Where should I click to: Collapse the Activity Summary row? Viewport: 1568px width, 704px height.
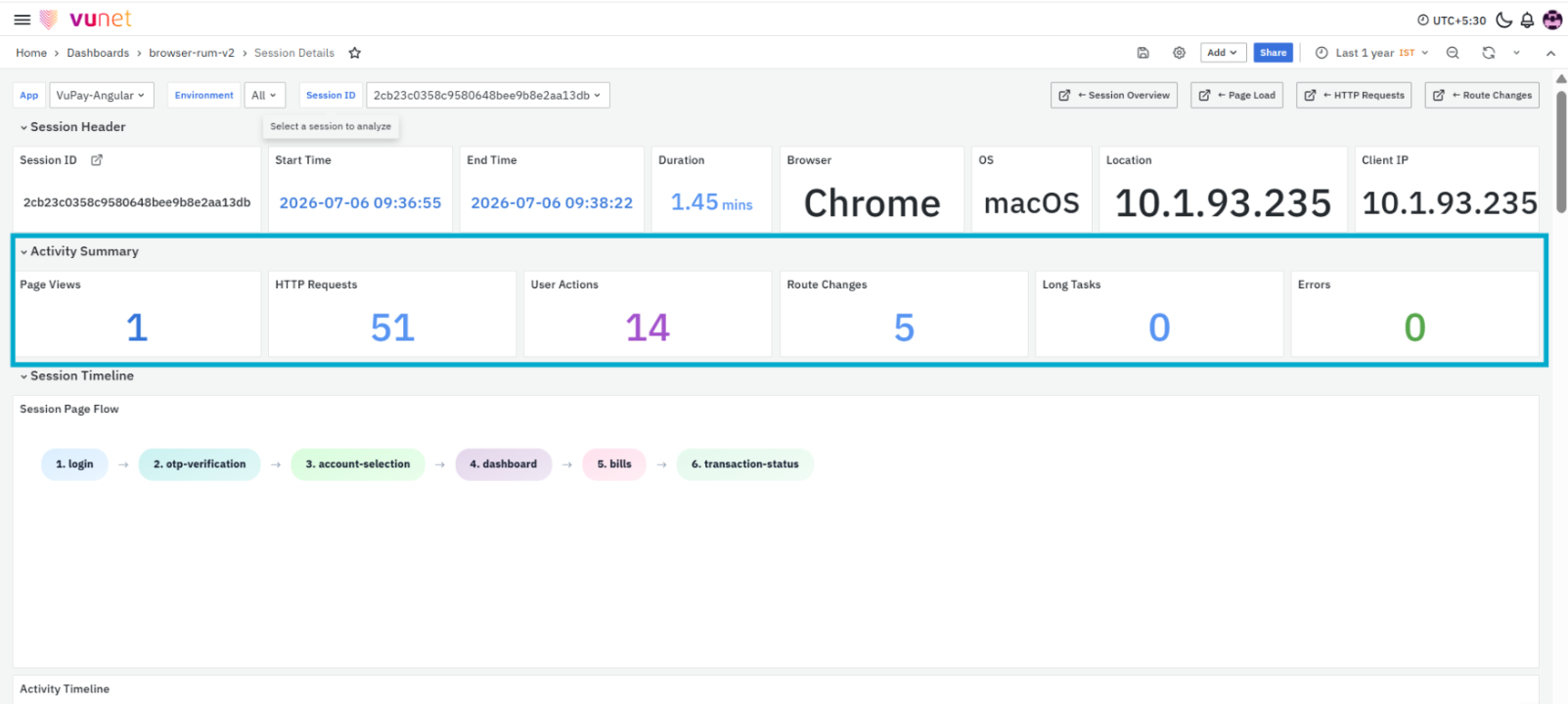click(x=80, y=251)
